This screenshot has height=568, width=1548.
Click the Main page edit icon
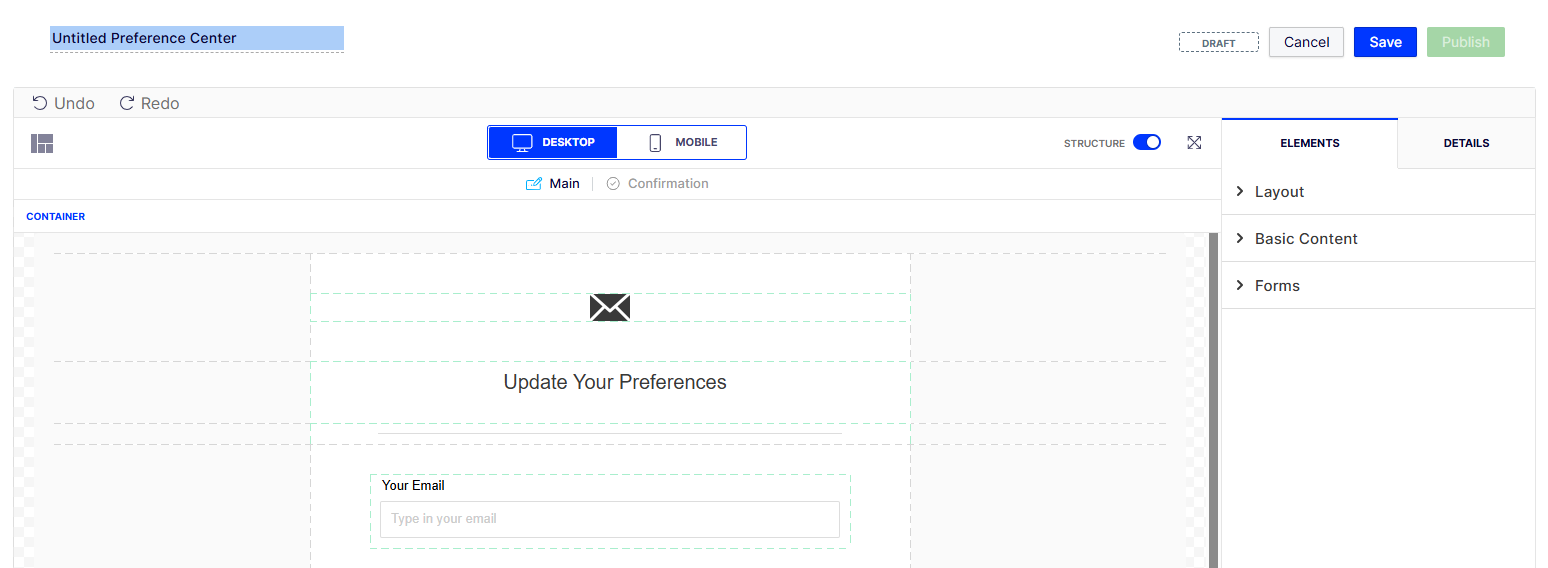coord(534,184)
